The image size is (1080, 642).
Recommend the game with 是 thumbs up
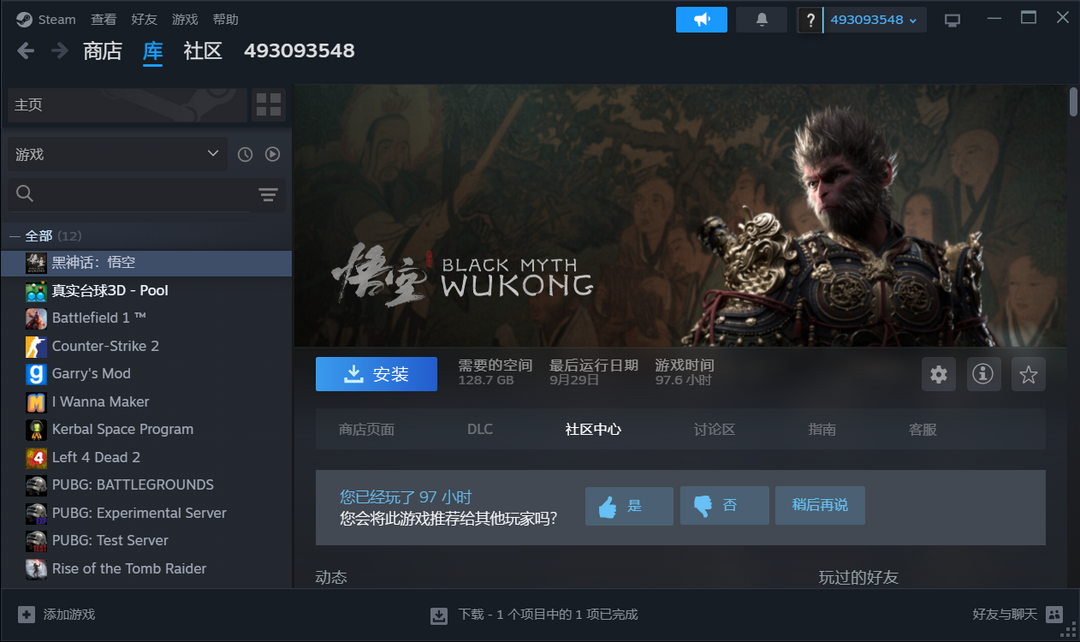click(629, 506)
